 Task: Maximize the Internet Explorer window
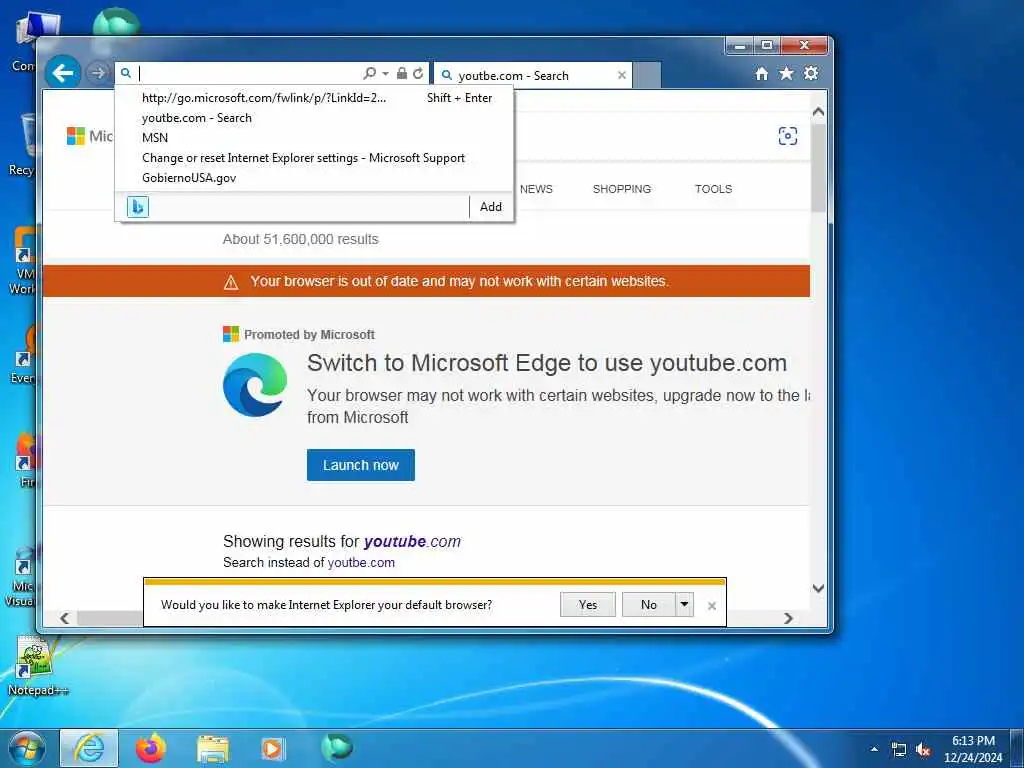(x=767, y=45)
